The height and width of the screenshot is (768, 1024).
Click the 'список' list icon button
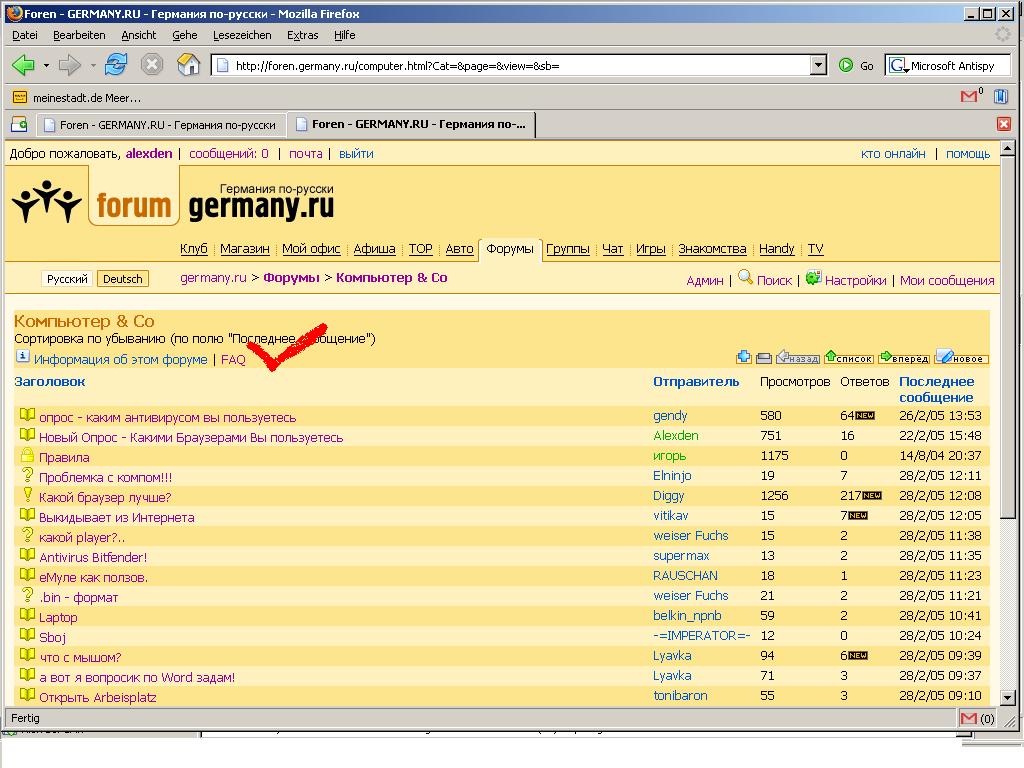pyautogui.click(x=848, y=358)
